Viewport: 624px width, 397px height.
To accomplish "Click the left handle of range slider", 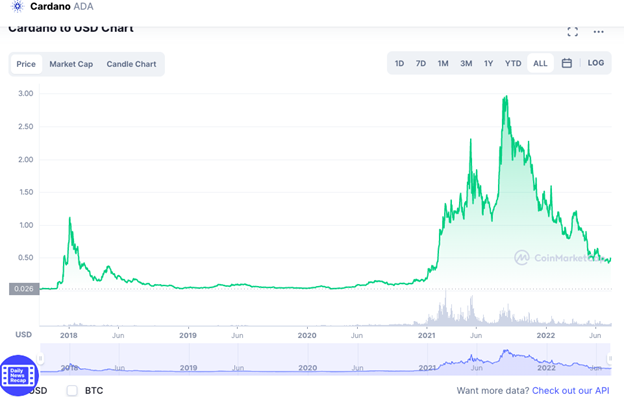I will coord(40,359).
